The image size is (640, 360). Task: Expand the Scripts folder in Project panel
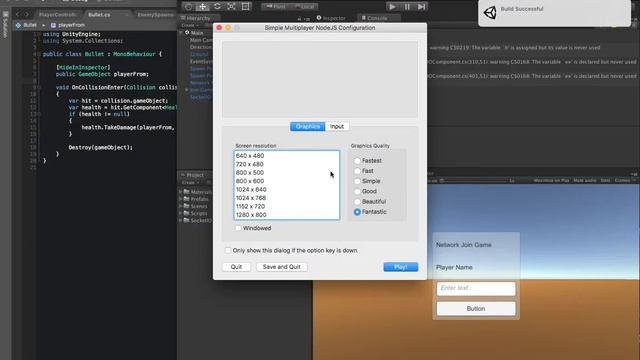point(180,213)
